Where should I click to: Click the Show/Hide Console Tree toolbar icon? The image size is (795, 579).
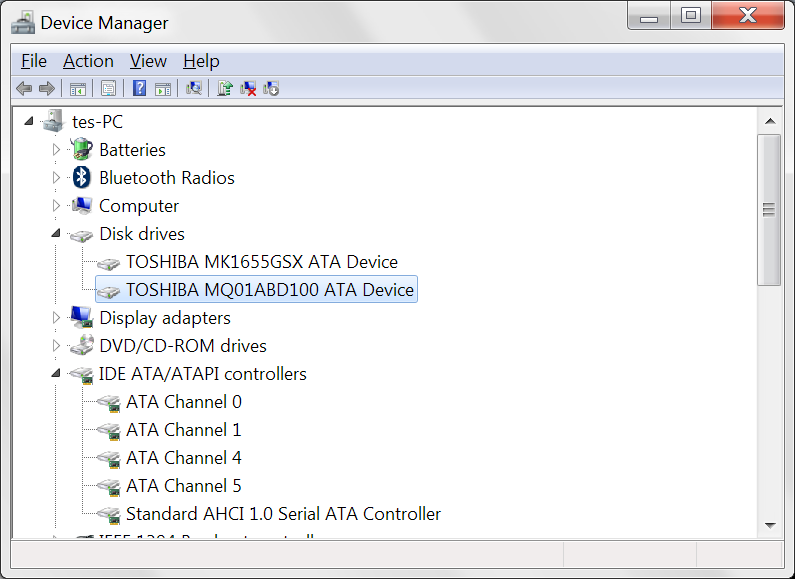pyautogui.click(x=78, y=89)
